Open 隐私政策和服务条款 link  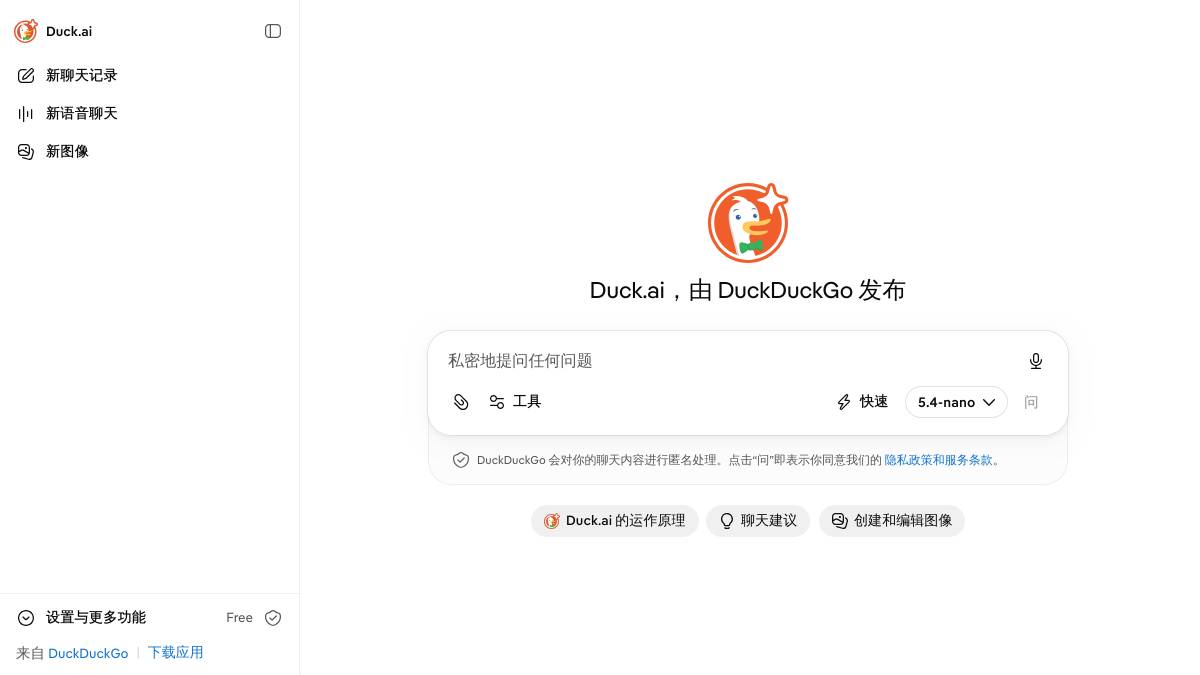pyautogui.click(x=938, y=460)
